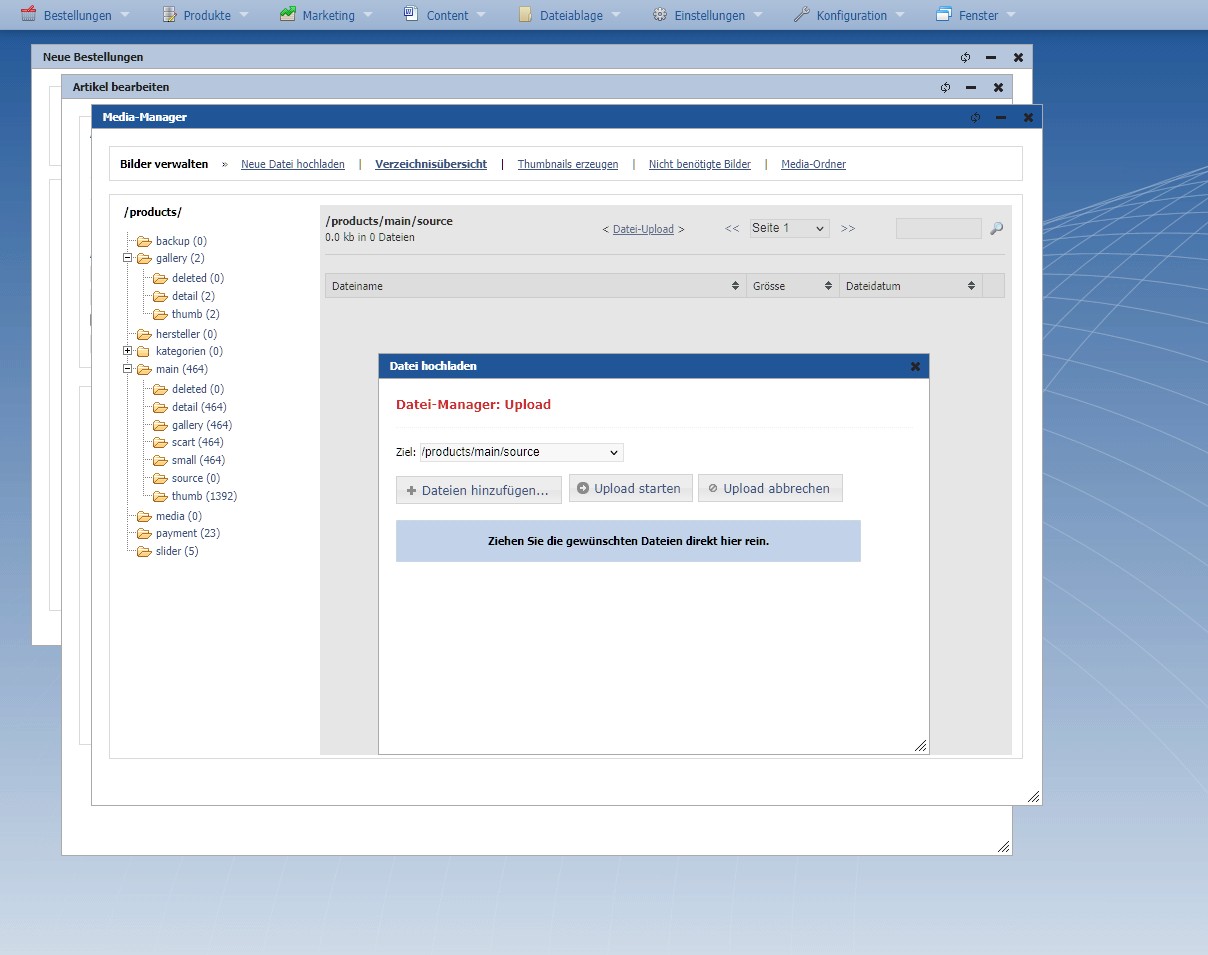Sort file list by Dateidatum arrows
Screen dimensions: 1208x955
pos(971,286)
